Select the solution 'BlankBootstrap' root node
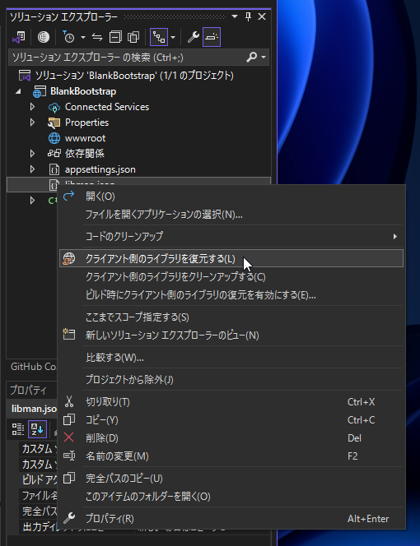The height and width of the screenshot is (546, 420). (x=134, y=76)
